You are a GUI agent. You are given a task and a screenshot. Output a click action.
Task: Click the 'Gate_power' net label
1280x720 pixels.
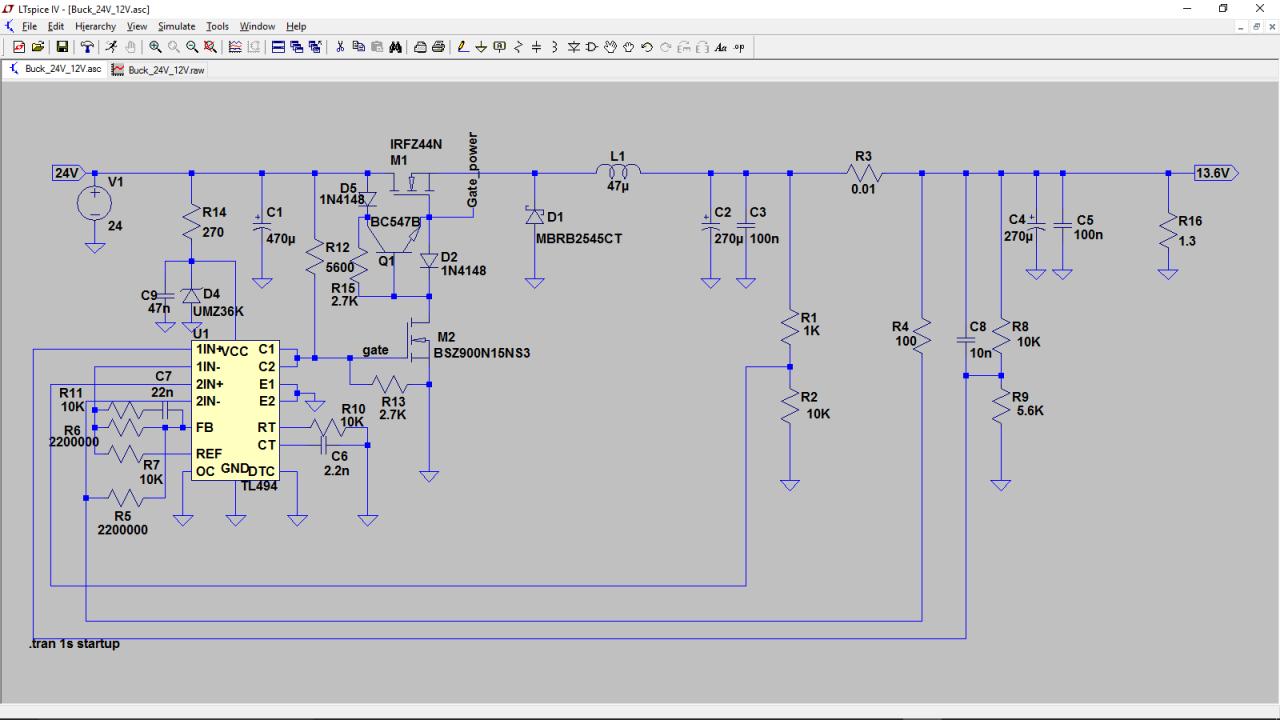[473, 170]
